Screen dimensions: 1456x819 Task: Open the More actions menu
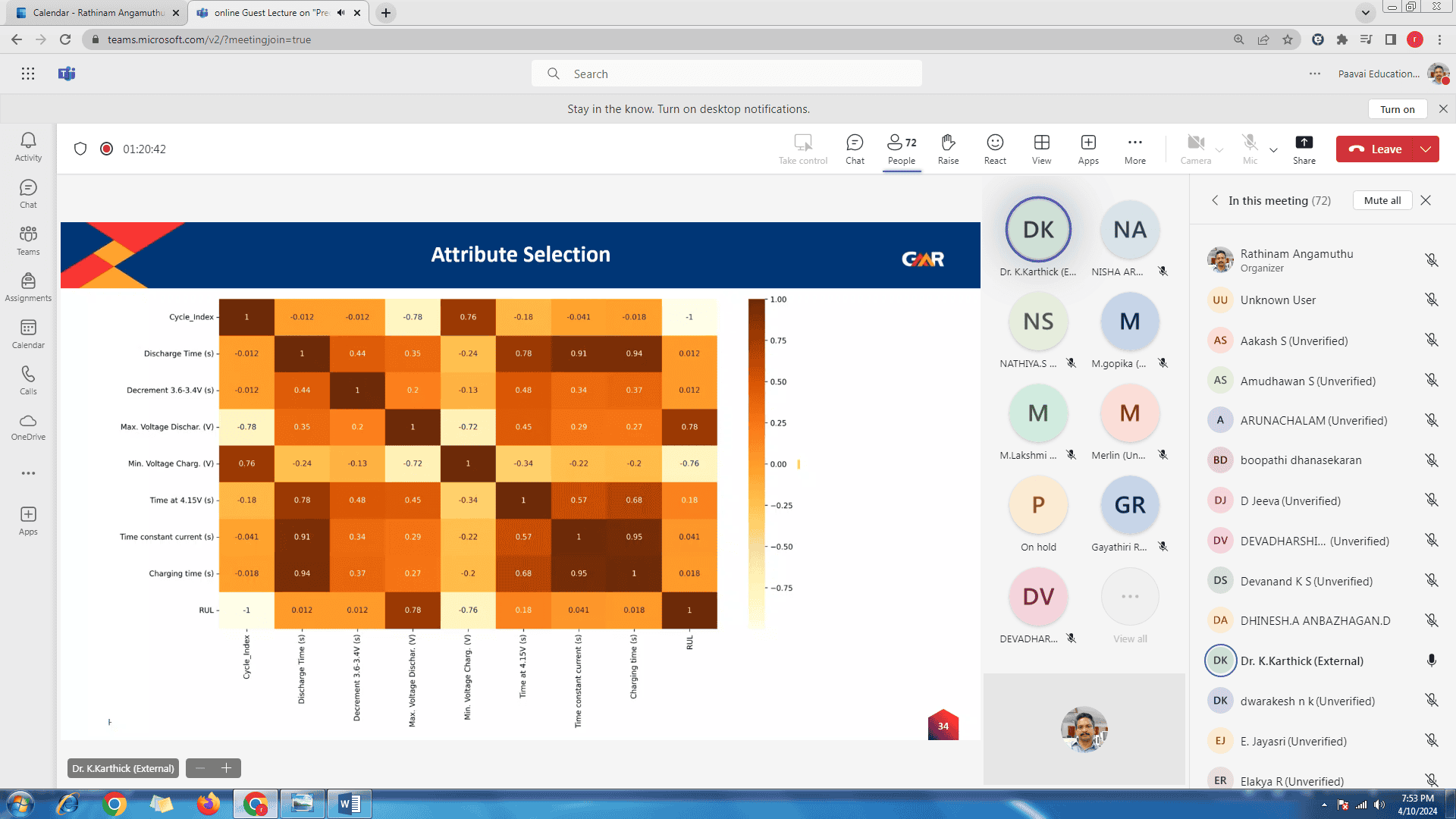click(1134, 149)
